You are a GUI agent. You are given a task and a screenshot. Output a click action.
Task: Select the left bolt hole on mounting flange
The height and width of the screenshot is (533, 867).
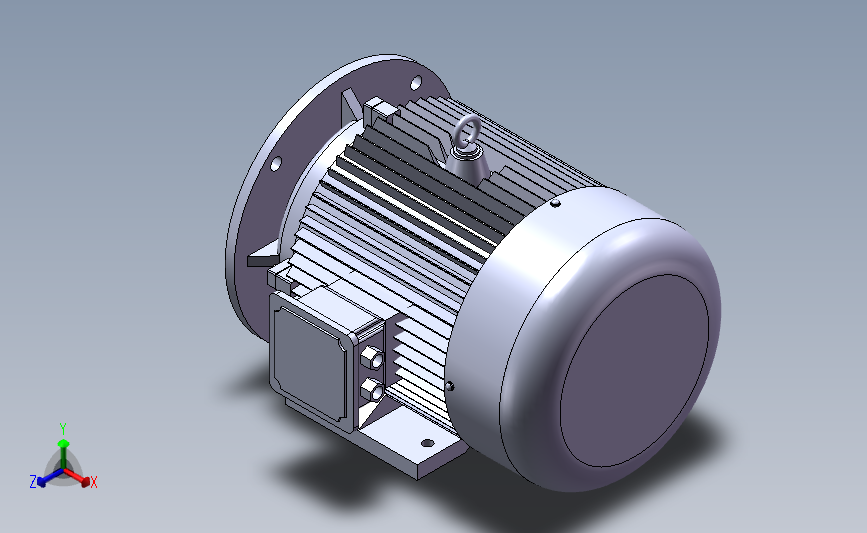275,164
